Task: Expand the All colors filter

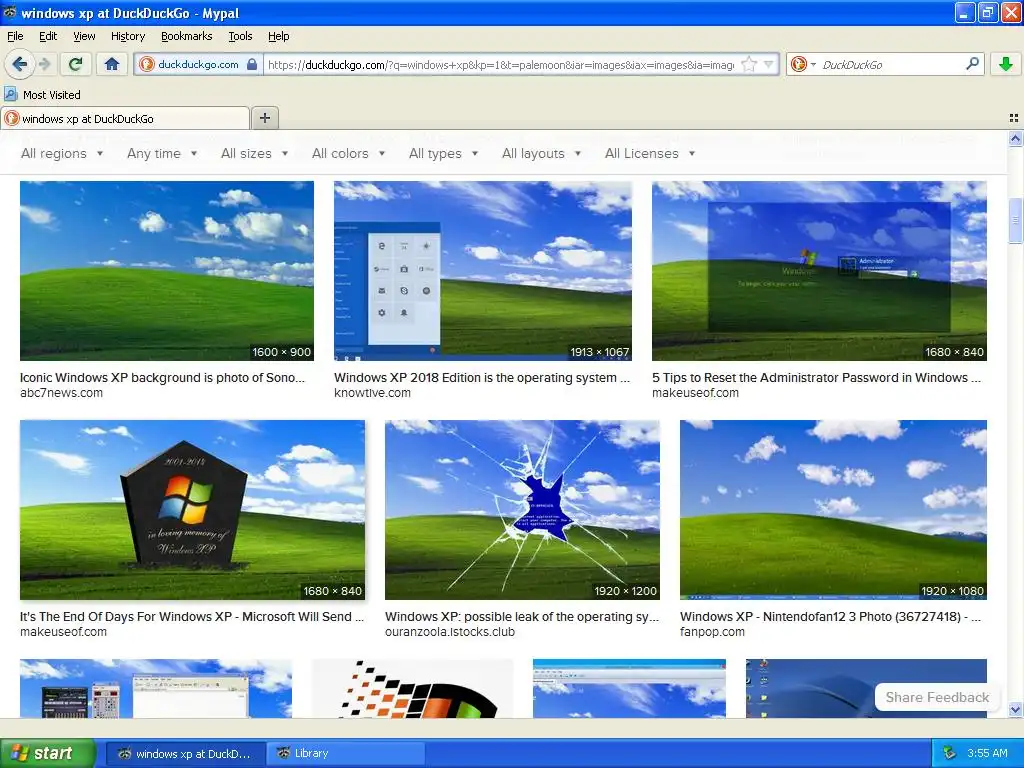Action: 348,153
